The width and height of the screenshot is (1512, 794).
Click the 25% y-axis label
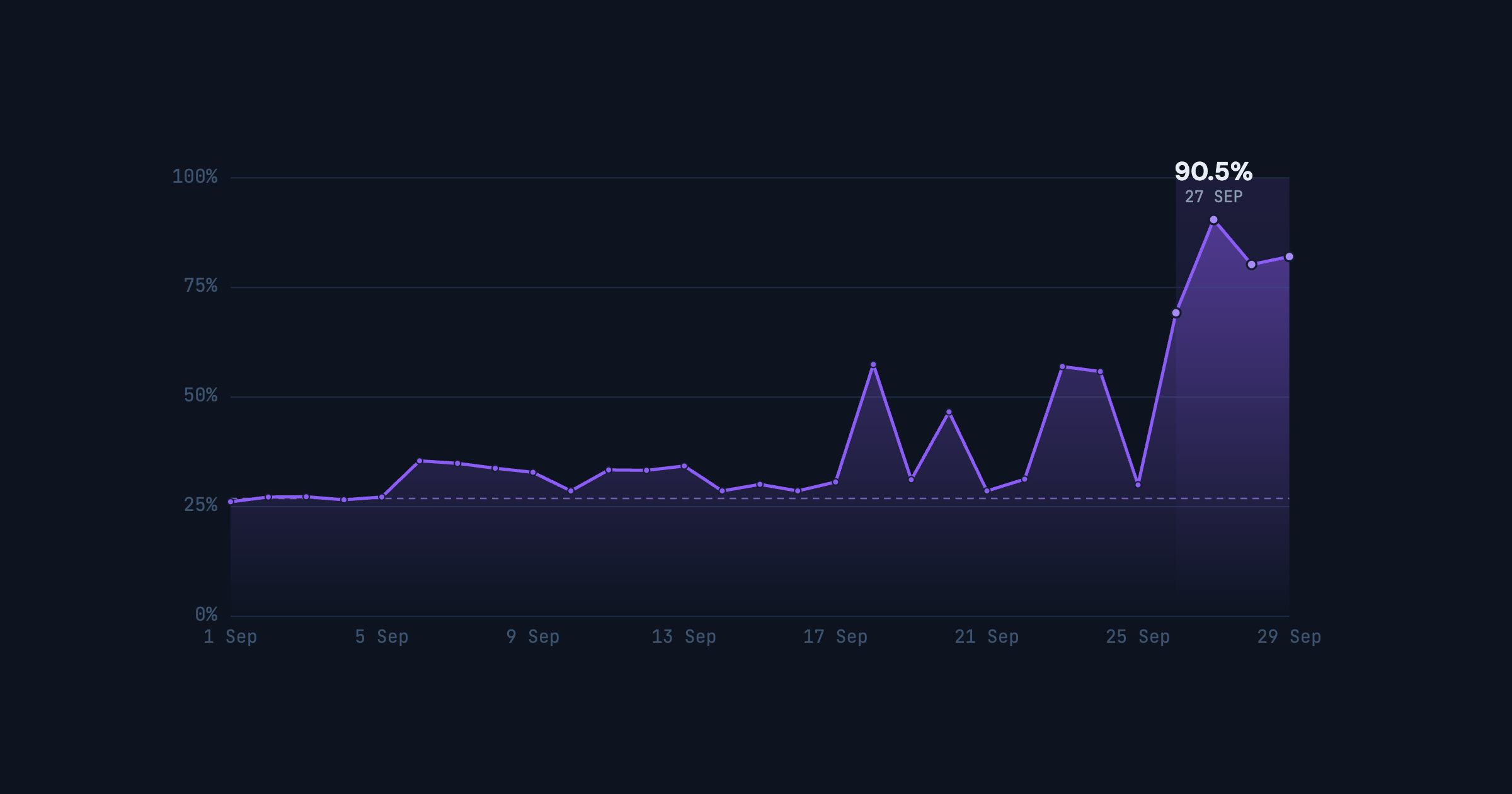[200, 505]
